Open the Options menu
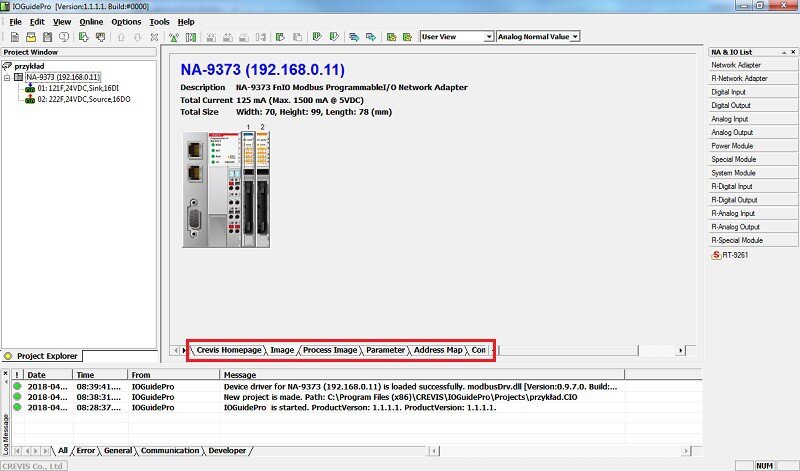The image size is (800, 471). pyautogui.click(x=126, y=22)
